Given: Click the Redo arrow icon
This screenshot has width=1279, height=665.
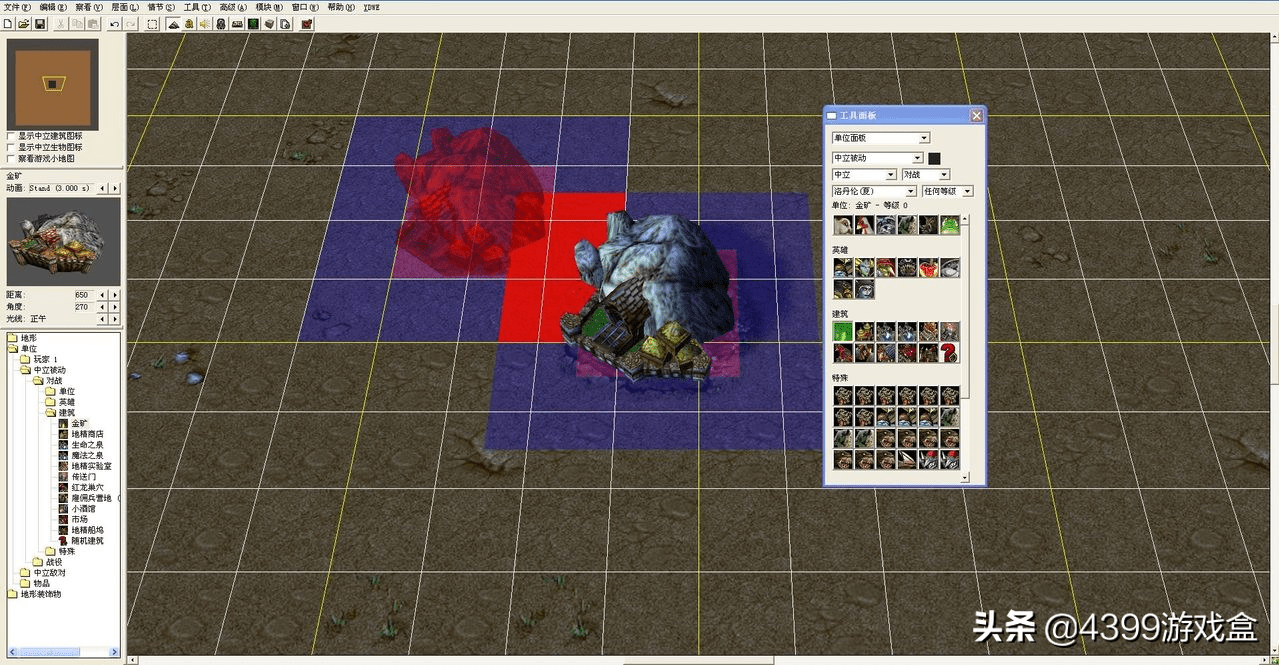Looking at the screenshot, I should [130, 23].
